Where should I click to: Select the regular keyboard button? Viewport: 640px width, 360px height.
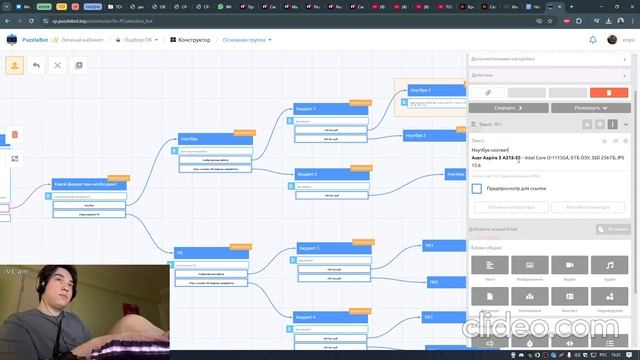[x=511, y=207]
